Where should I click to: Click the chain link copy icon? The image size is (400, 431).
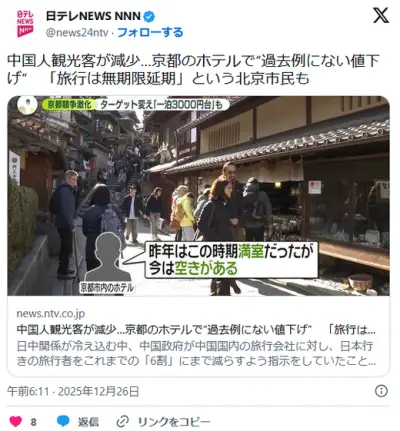[122, 422]
